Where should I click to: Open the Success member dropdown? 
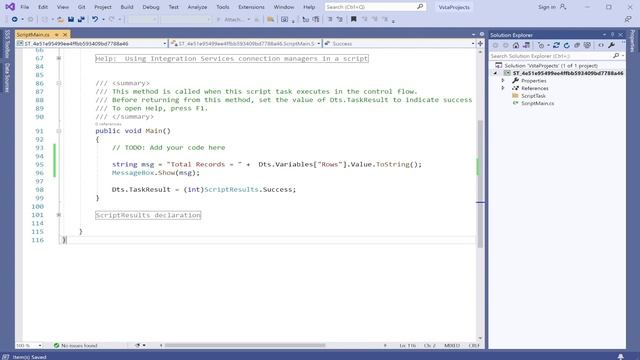pos(473,43)
